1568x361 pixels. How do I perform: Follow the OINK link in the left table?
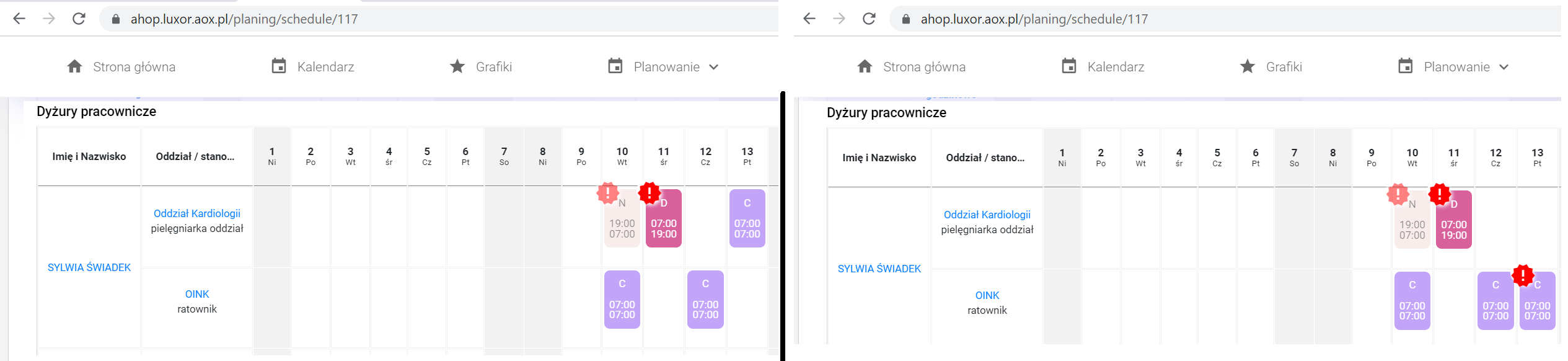pyautogui.click(x=197, y=294)
